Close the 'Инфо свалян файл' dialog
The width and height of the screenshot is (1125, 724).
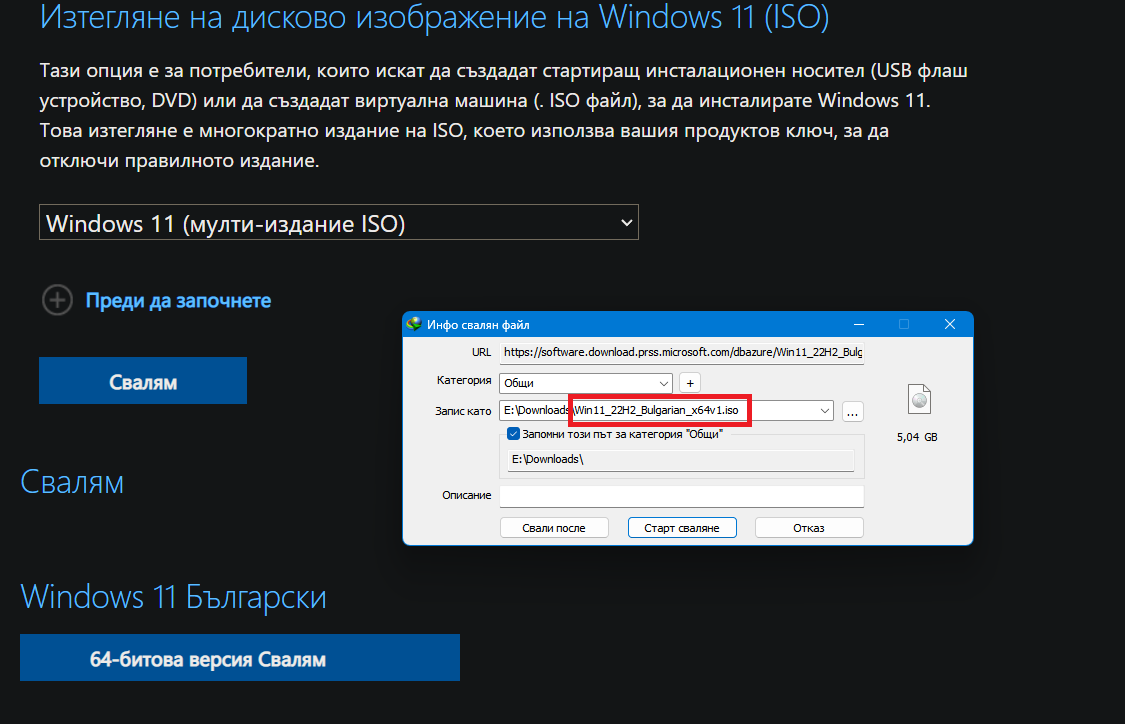(950, 324)
